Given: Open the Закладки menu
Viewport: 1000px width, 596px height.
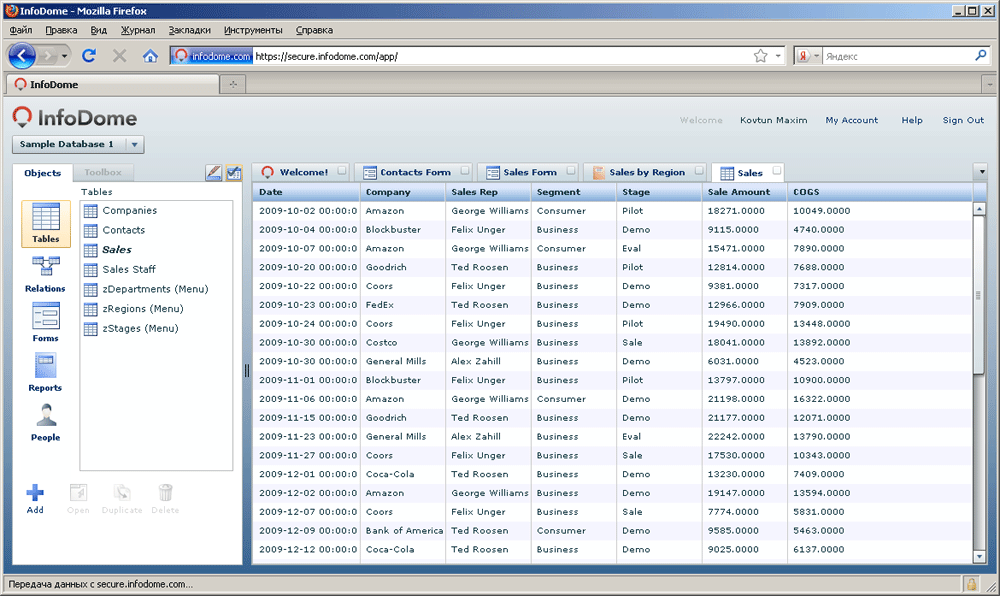Looking at the screenshot, I should pos(189,30).
